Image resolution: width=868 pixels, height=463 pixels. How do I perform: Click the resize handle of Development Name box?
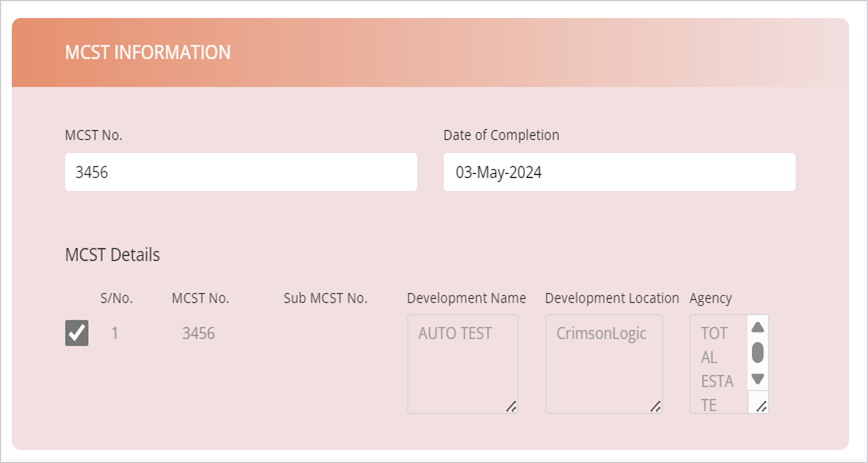pyautogui.click(x=511, y=406)
